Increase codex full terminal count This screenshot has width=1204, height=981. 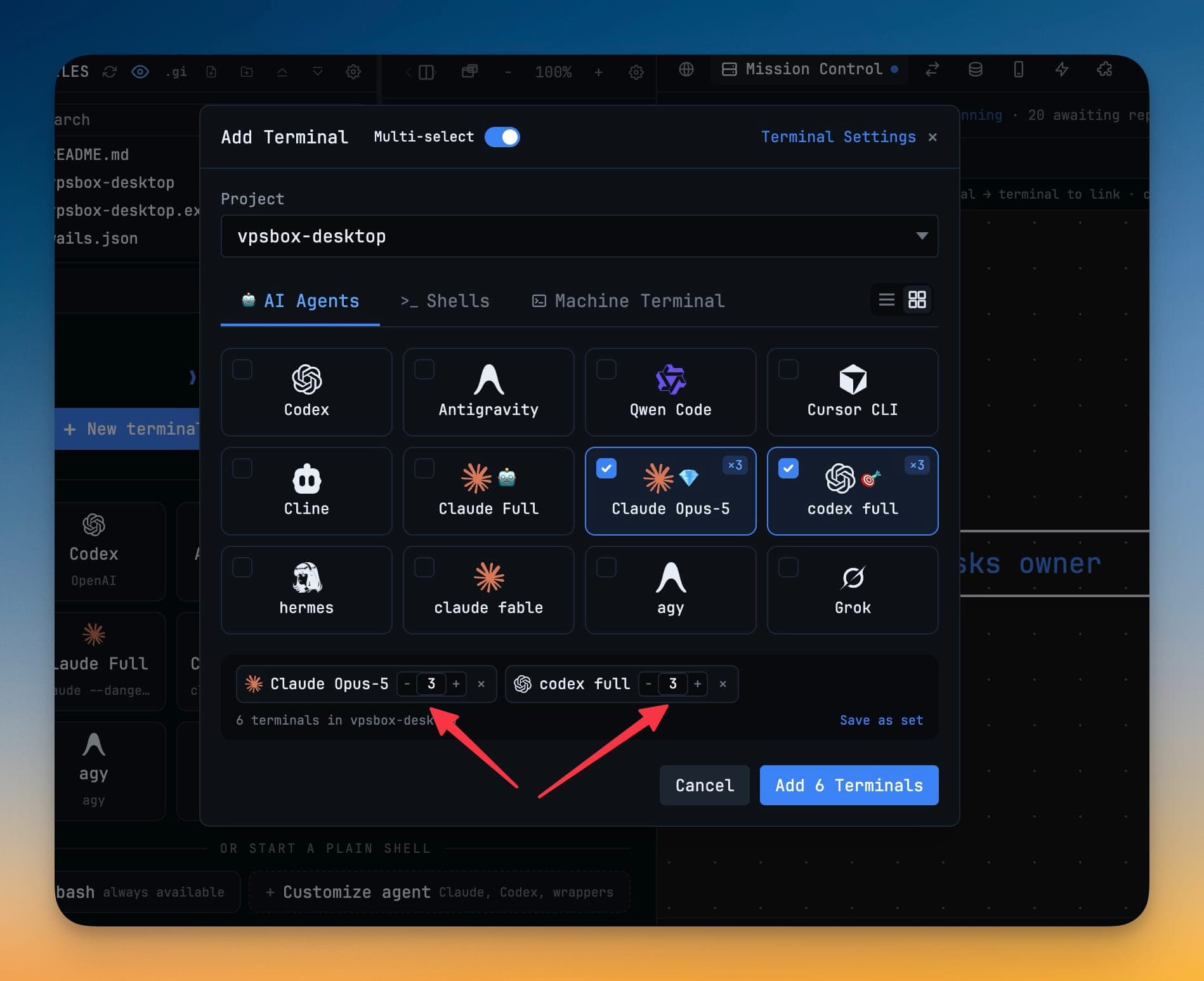coord(697,684)
